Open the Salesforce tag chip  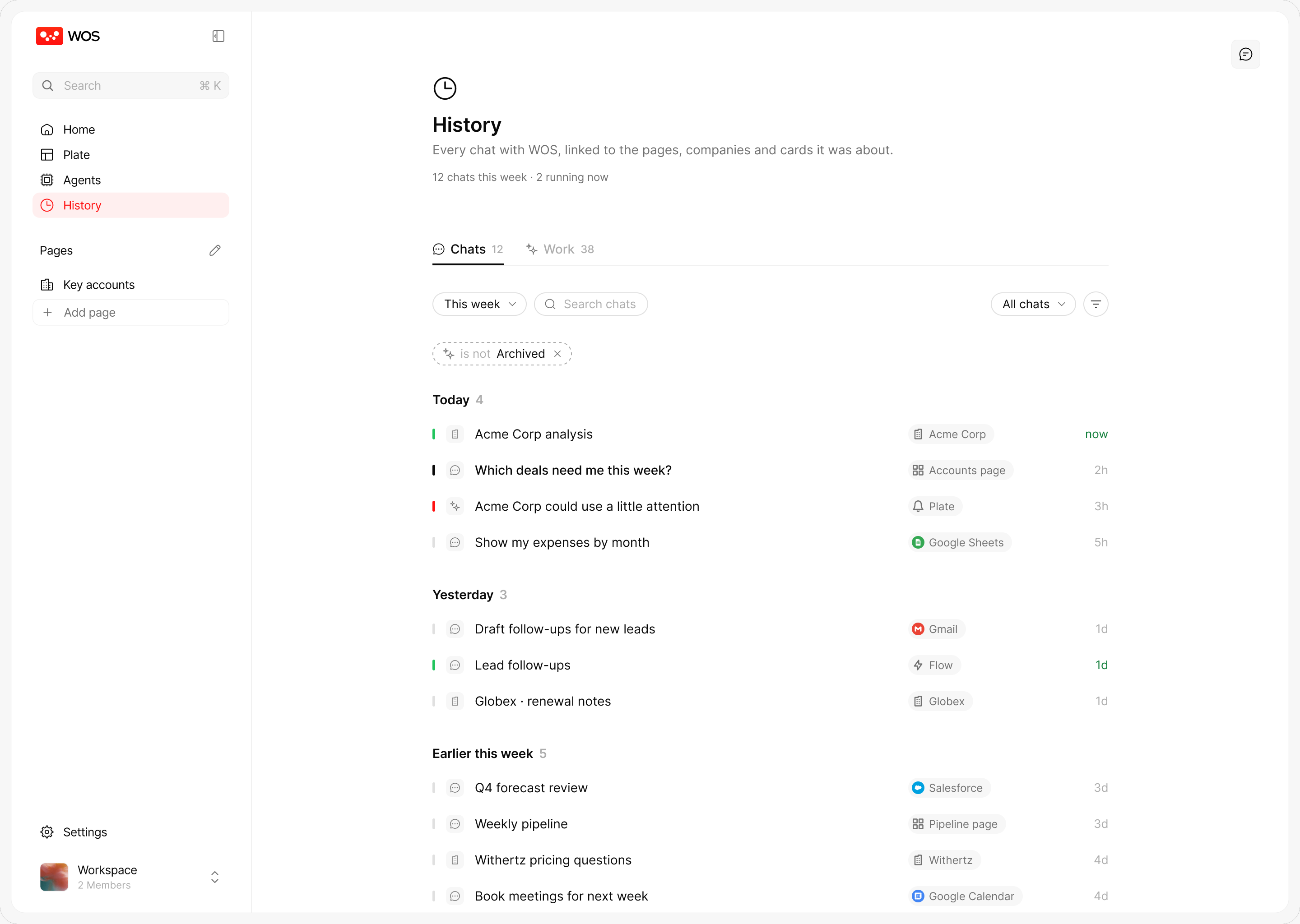(x=949, y=787)
